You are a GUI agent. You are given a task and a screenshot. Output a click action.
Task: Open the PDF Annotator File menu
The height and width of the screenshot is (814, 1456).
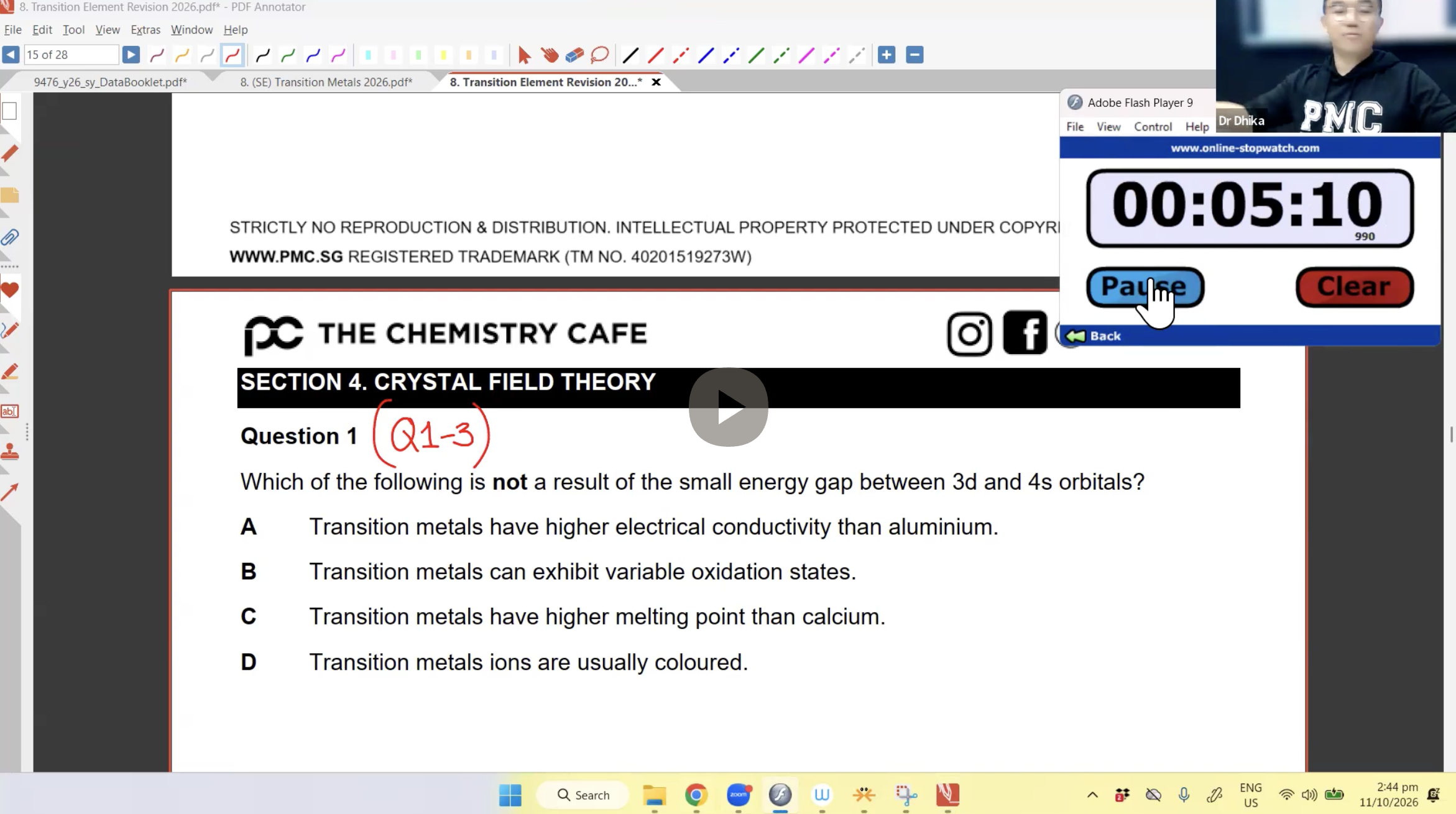[12, 29]
